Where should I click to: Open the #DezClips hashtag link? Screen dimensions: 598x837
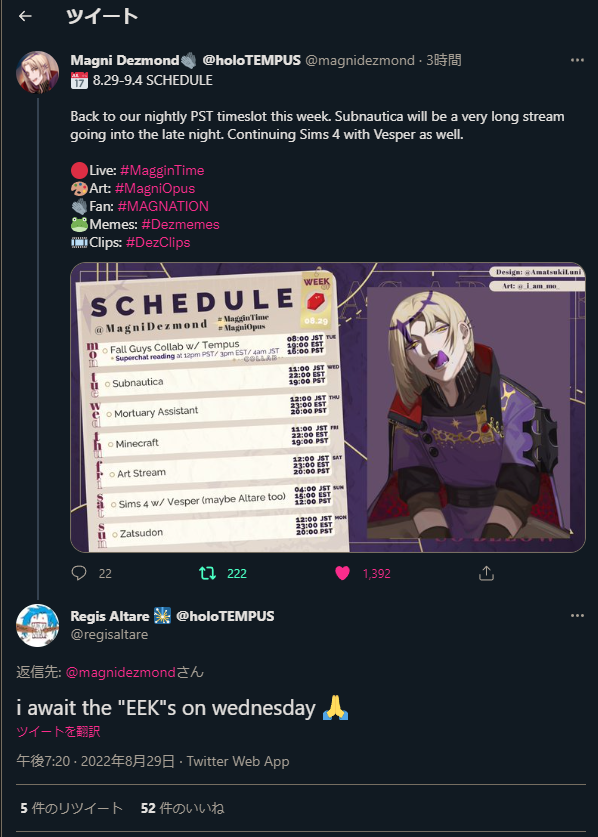point(158,242)
